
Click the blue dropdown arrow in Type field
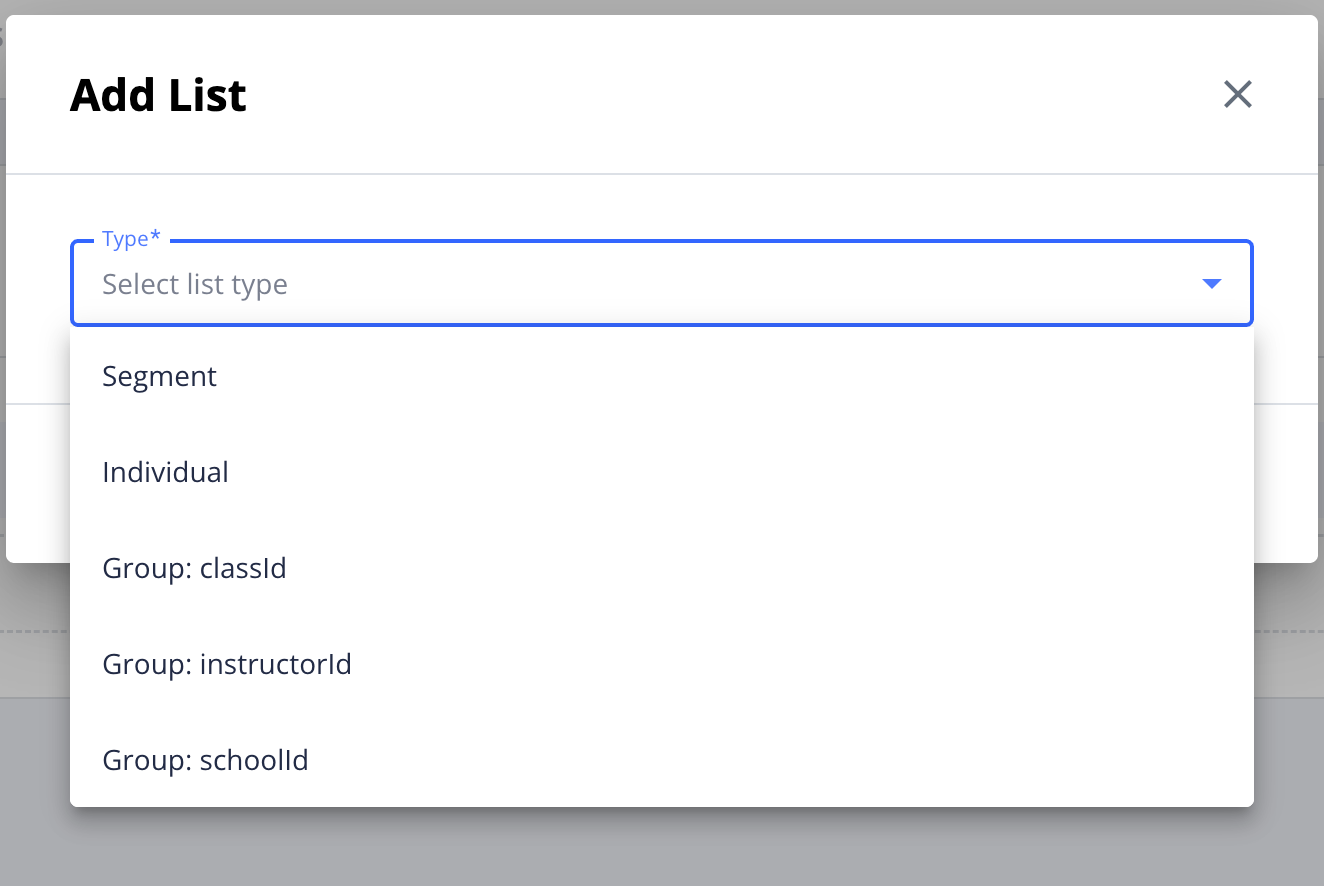click(1211, 284)
